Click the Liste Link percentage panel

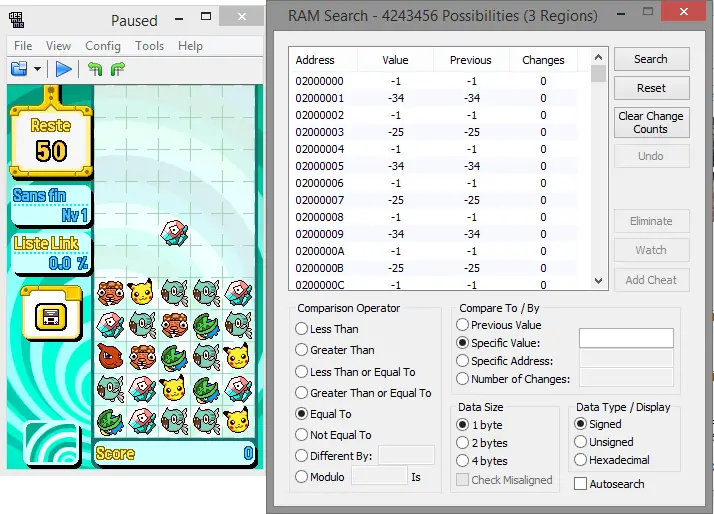coord(51,254)
